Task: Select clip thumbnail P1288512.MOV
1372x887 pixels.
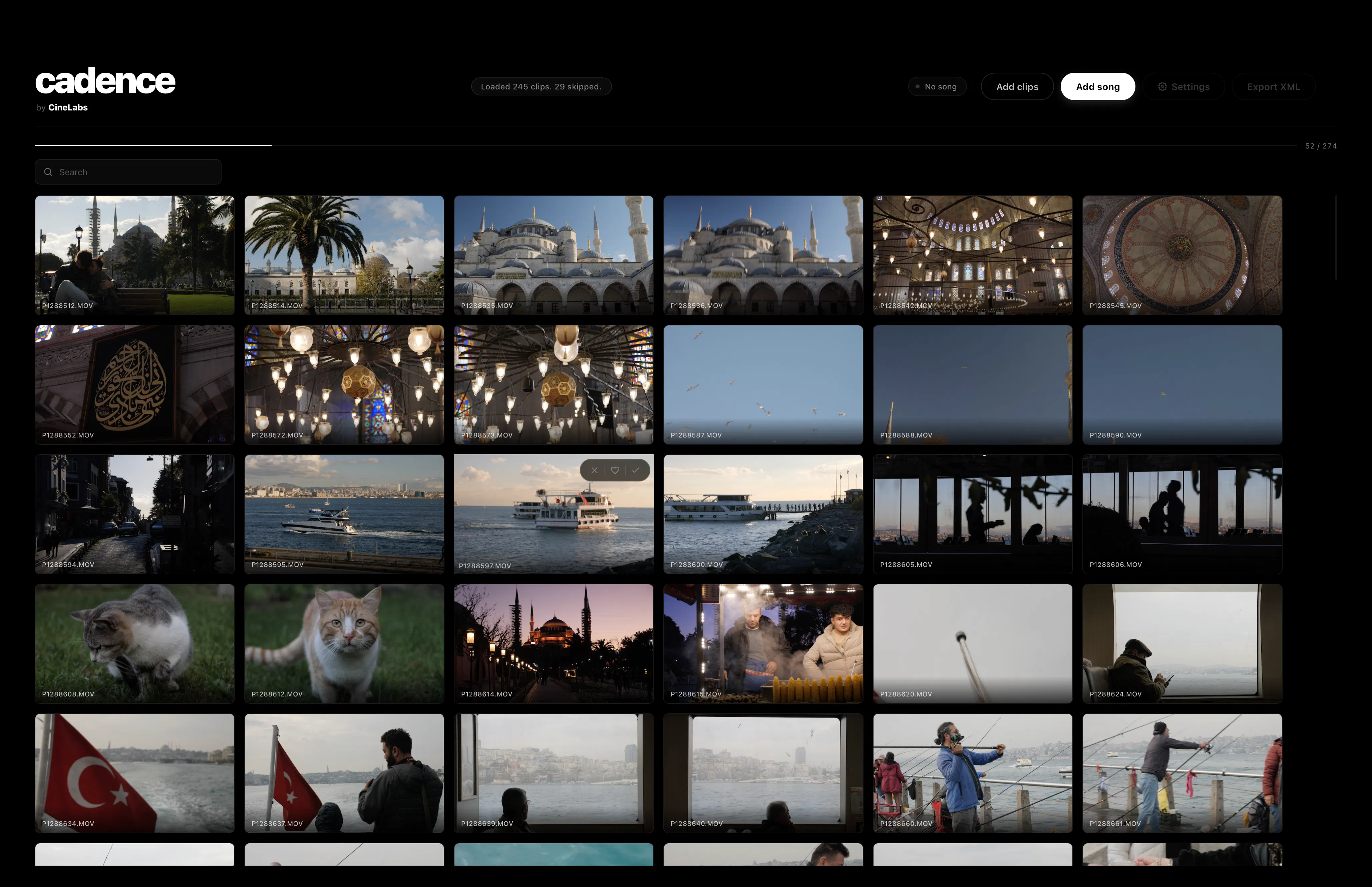Action: pyautogui.click(x=135, y=255)
